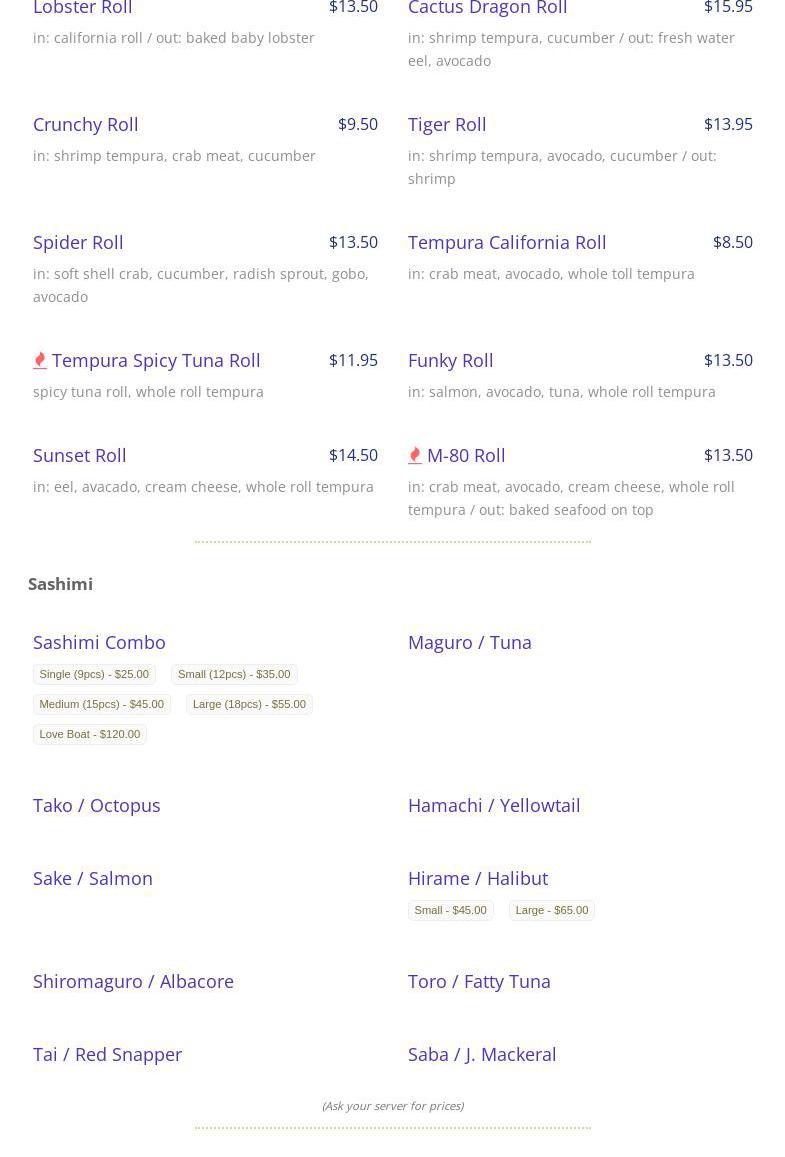
Task: Open the Maguro / Tuna item
Action: pos(469,642)
